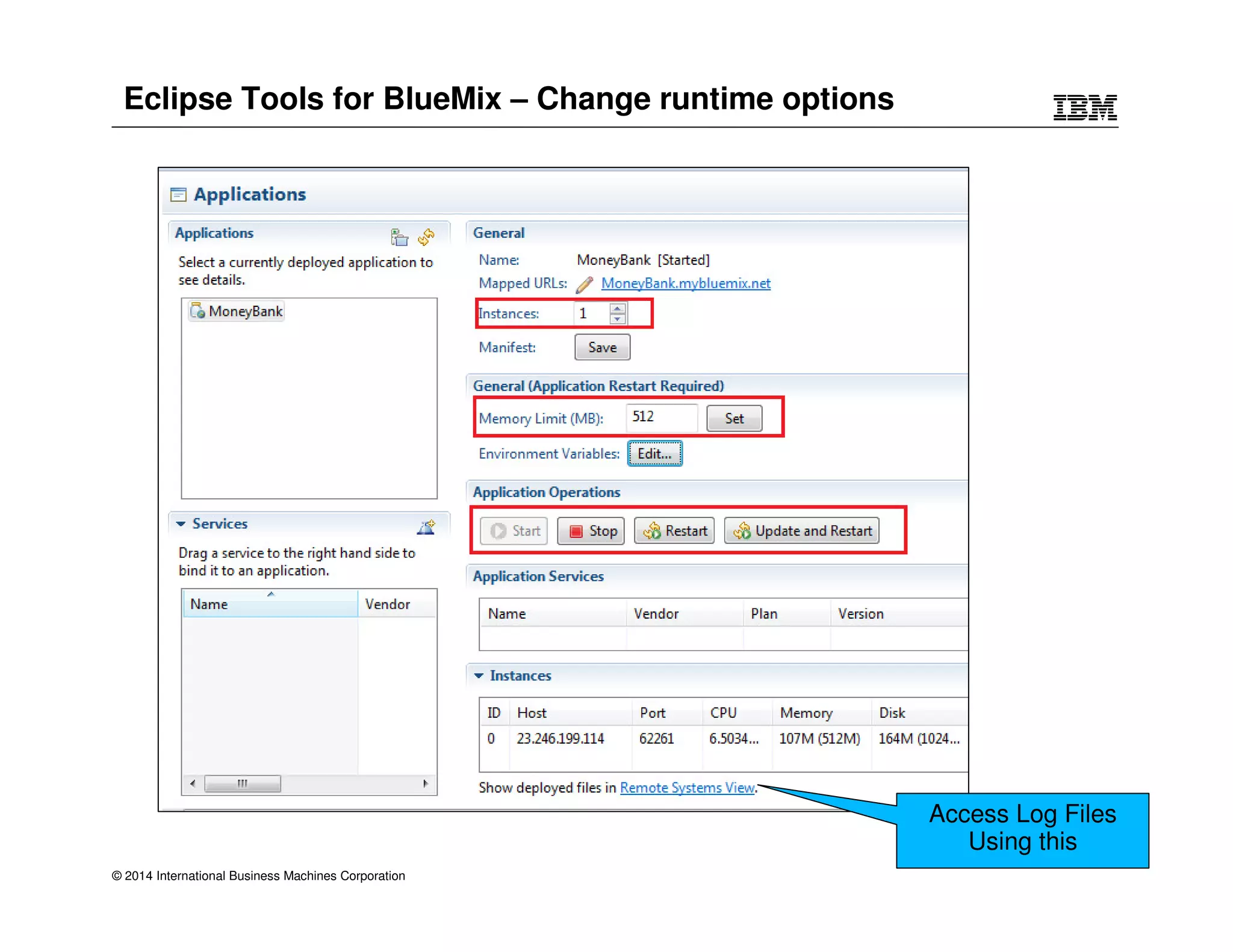This screenshot has height=952, width=1233.
Task: Click Name column header in Application Services
Action: (553, 613)
